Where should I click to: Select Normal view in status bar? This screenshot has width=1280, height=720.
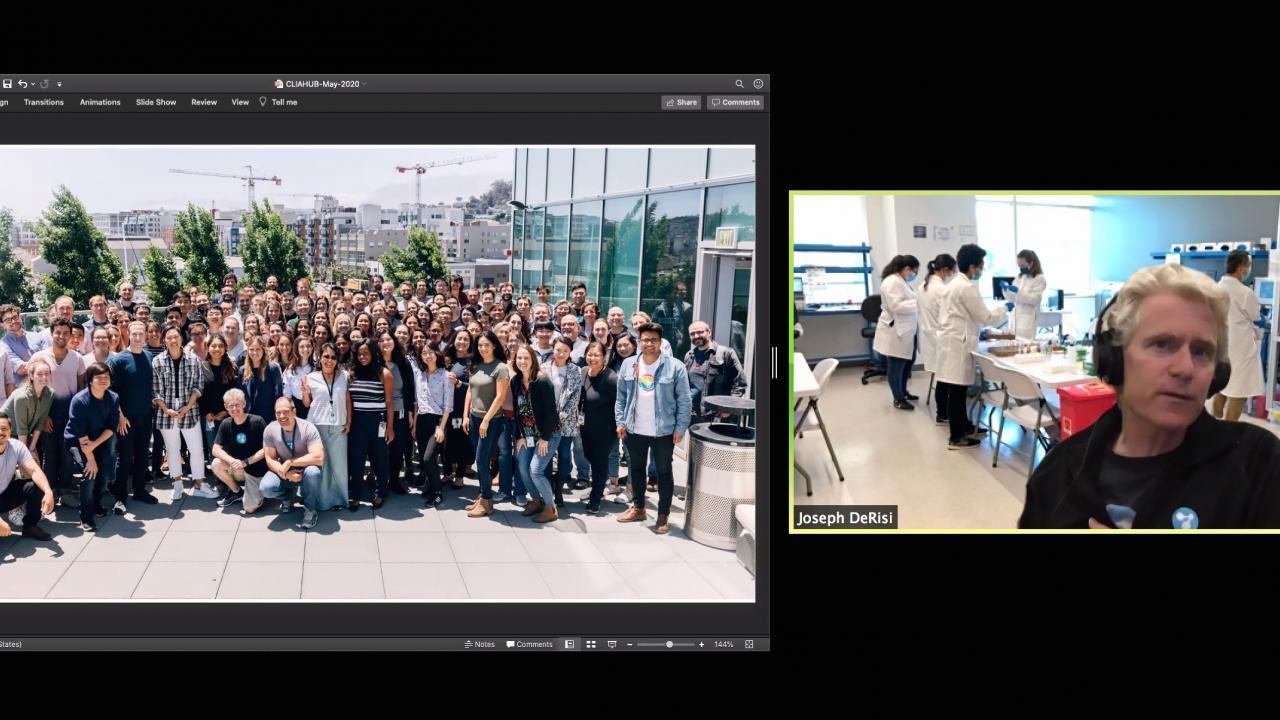(570, 644)
